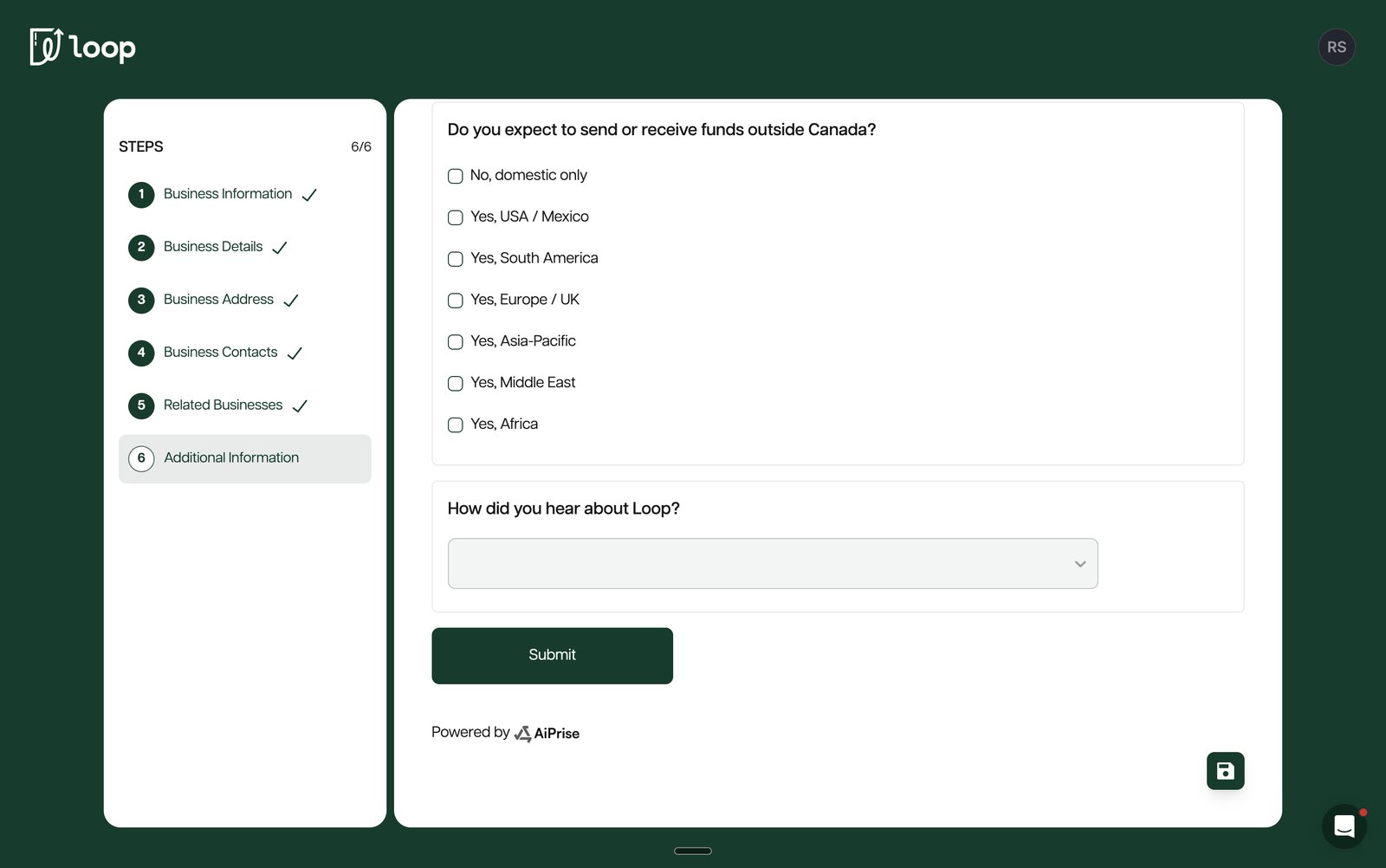Go to Business Details step

point(213,247)
